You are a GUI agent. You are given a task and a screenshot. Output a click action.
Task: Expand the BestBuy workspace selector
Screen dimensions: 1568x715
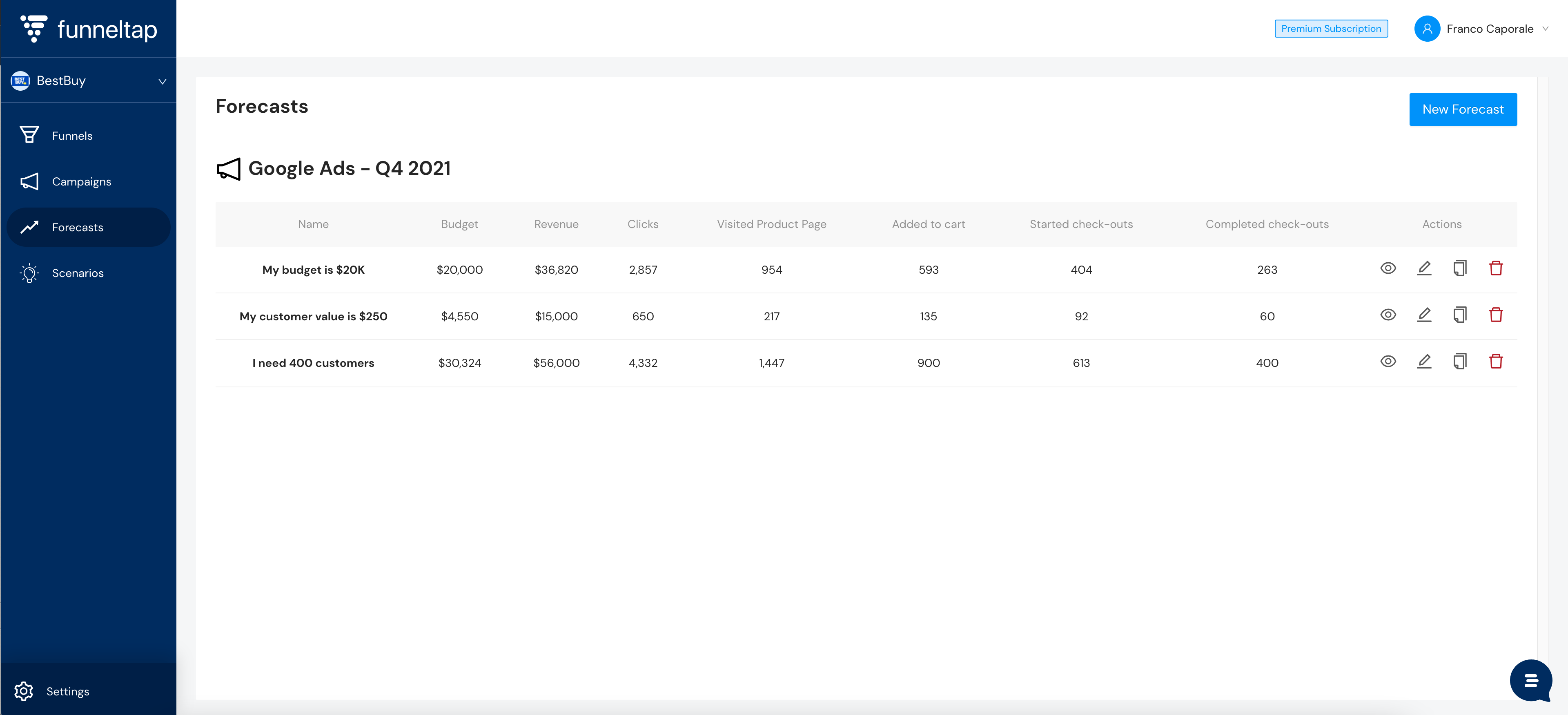click(89, 80)
